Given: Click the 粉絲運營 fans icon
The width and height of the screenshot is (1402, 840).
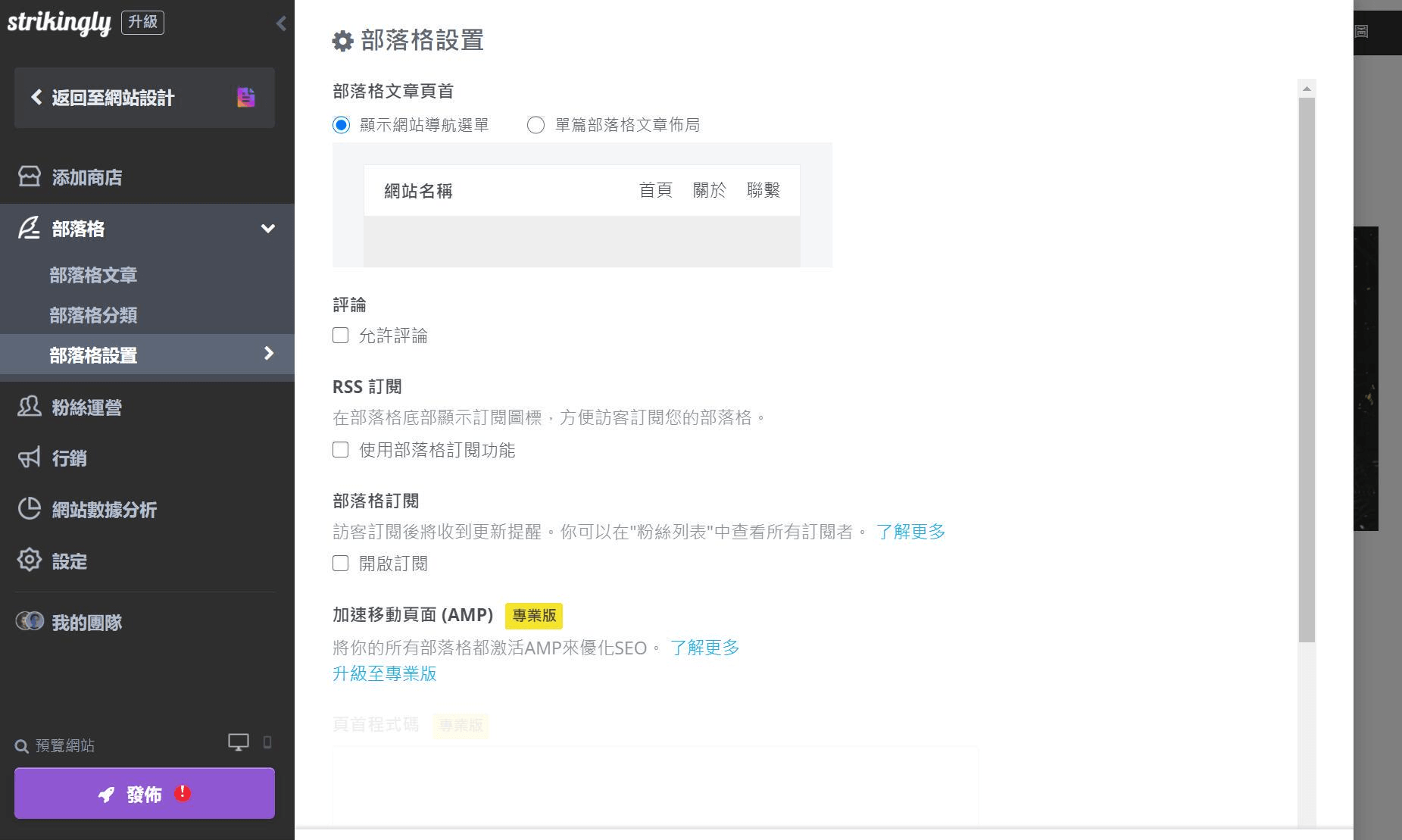Looking at the screenshot, I should click(x=28, y=408).
